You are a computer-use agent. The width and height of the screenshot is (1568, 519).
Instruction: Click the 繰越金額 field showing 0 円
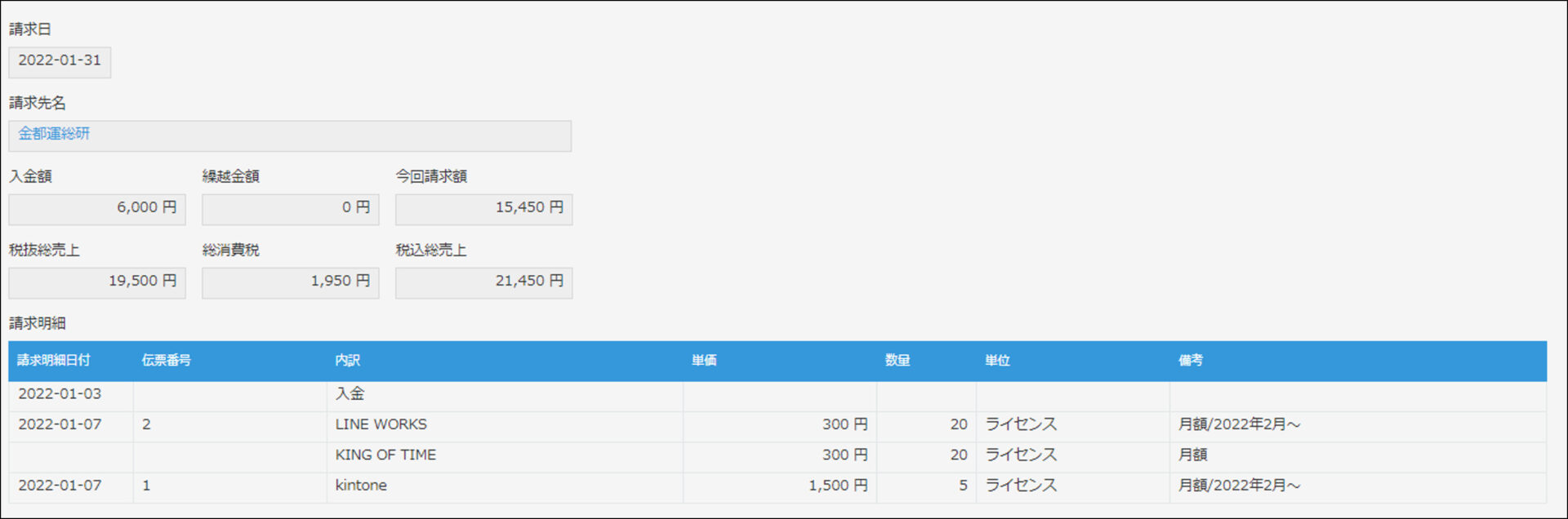[291, 209]
